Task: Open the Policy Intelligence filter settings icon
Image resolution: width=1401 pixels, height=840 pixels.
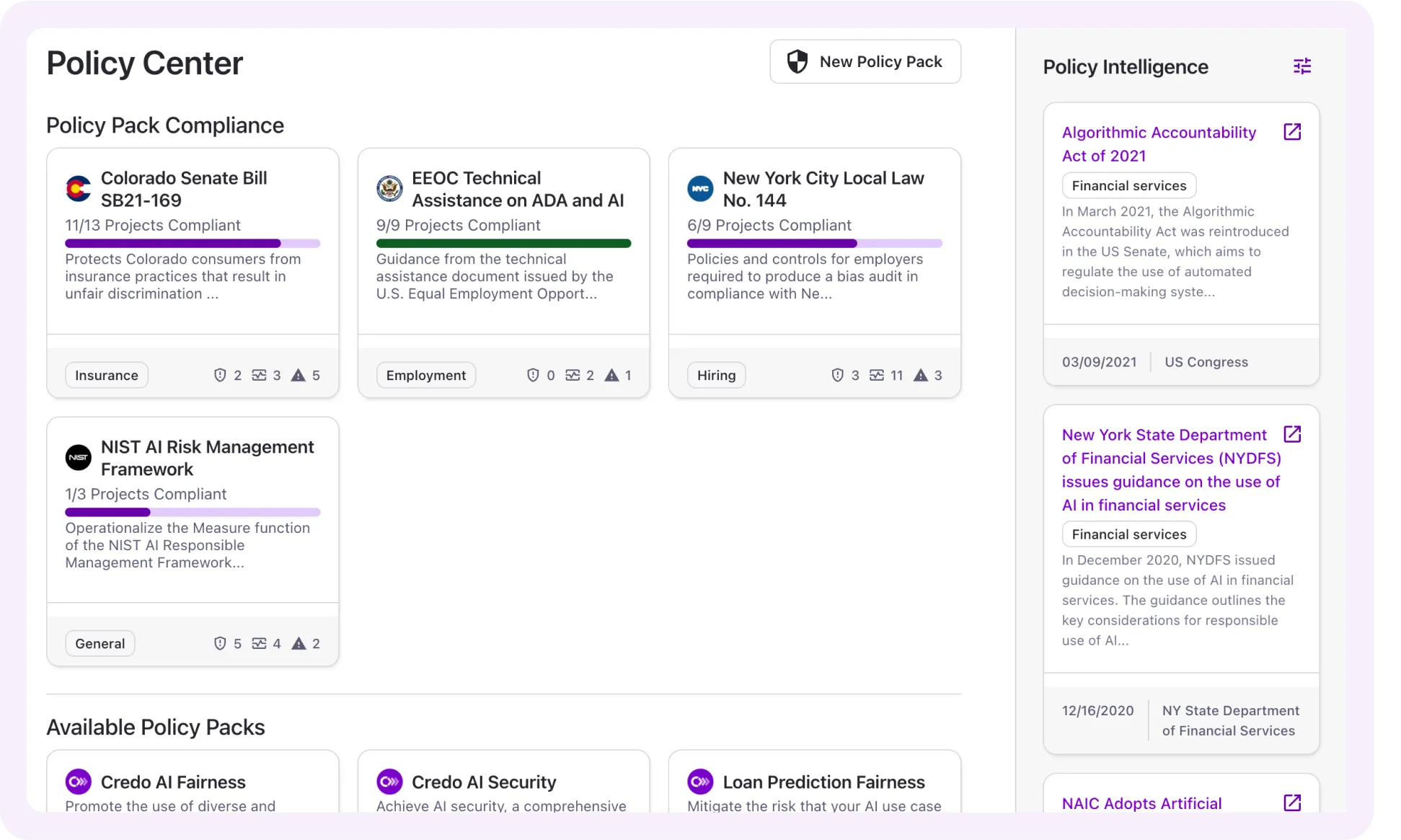Action: [1301, 66]
